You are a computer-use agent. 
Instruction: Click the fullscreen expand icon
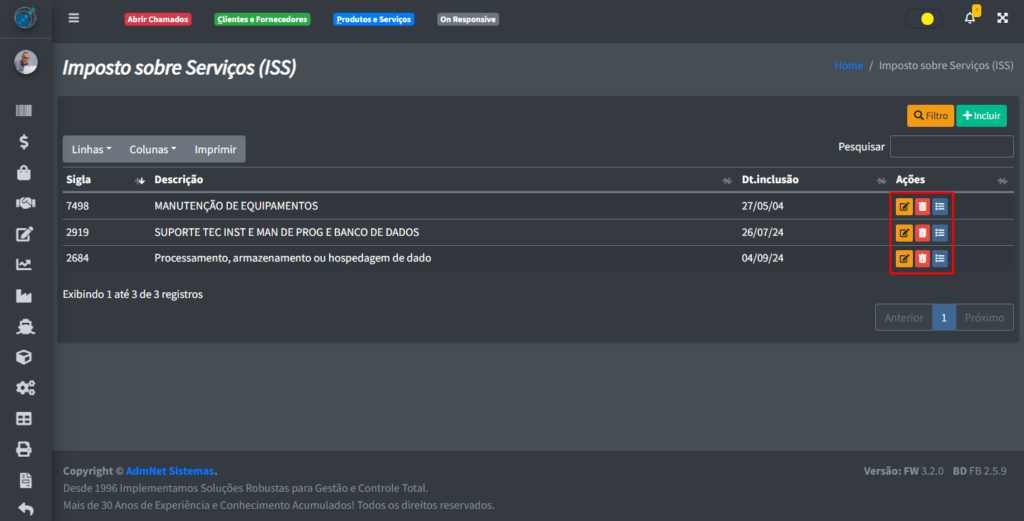click(x=1002, y=18)
